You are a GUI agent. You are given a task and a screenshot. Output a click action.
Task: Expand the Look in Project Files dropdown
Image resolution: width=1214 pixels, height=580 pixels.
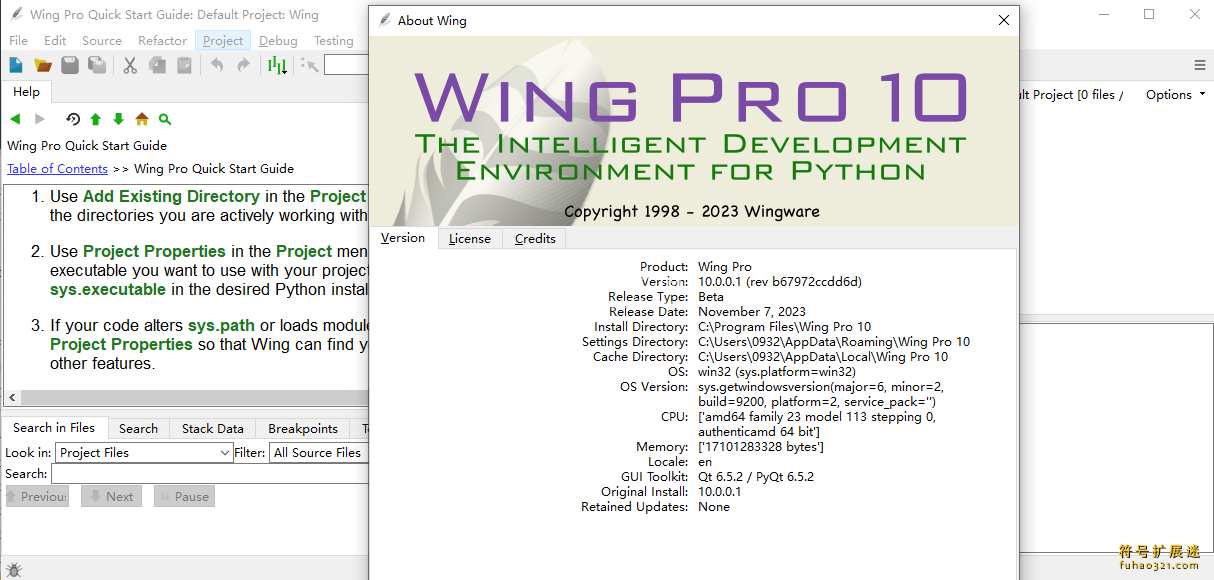coord(144,452)
